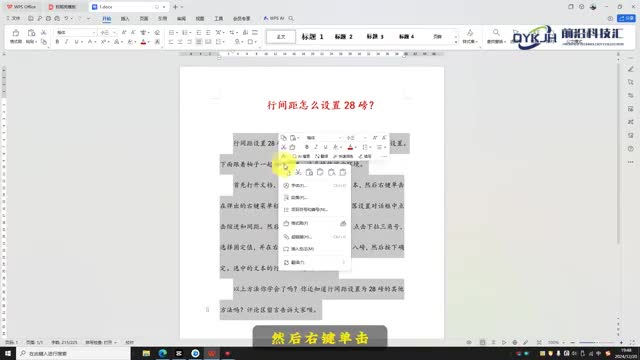Viewport: 640px width, 360px height.
Task: Click the search magnifier beside WPS AI
Action: coord(291,18)
